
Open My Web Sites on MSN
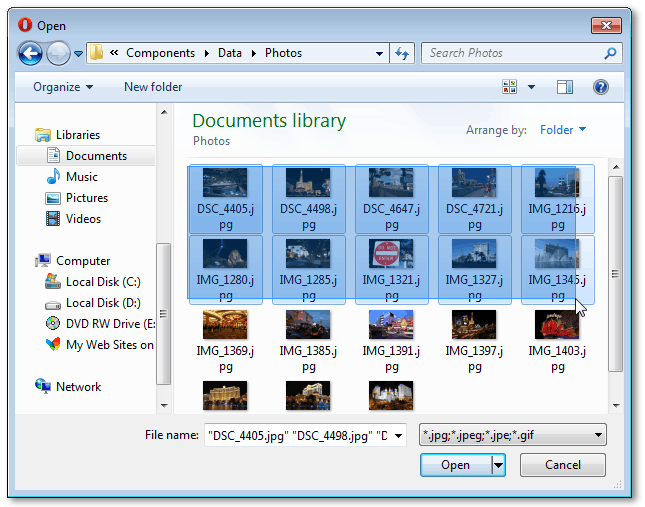pos(100,345)
